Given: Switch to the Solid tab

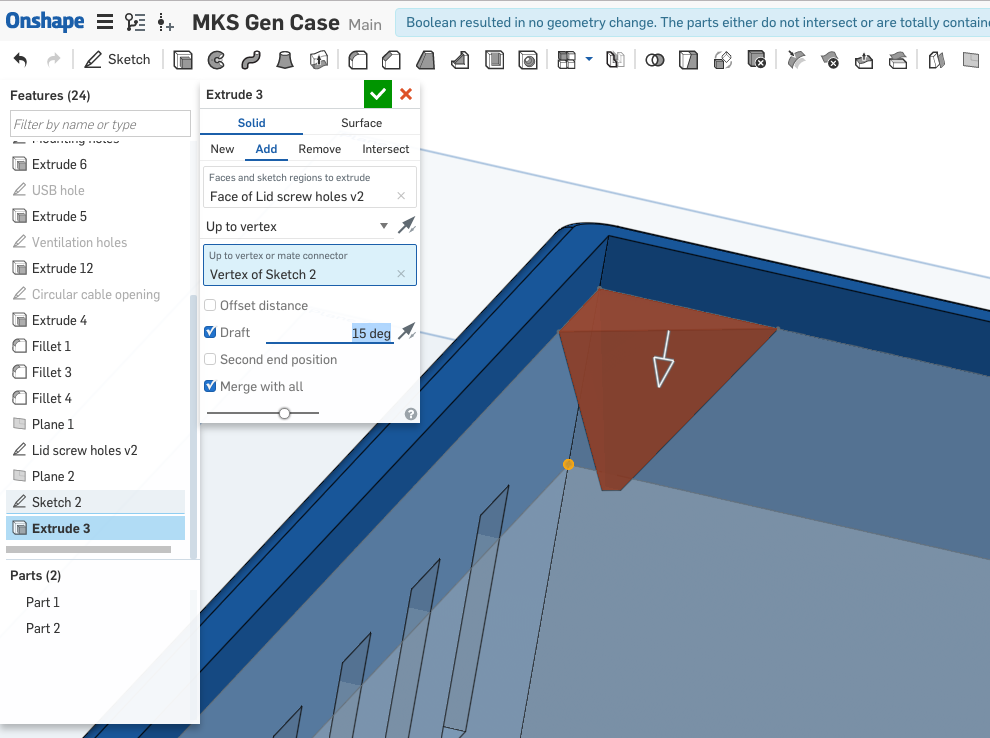Looking at the screenshot, I should pyautogui.click(x=251, y=122).
